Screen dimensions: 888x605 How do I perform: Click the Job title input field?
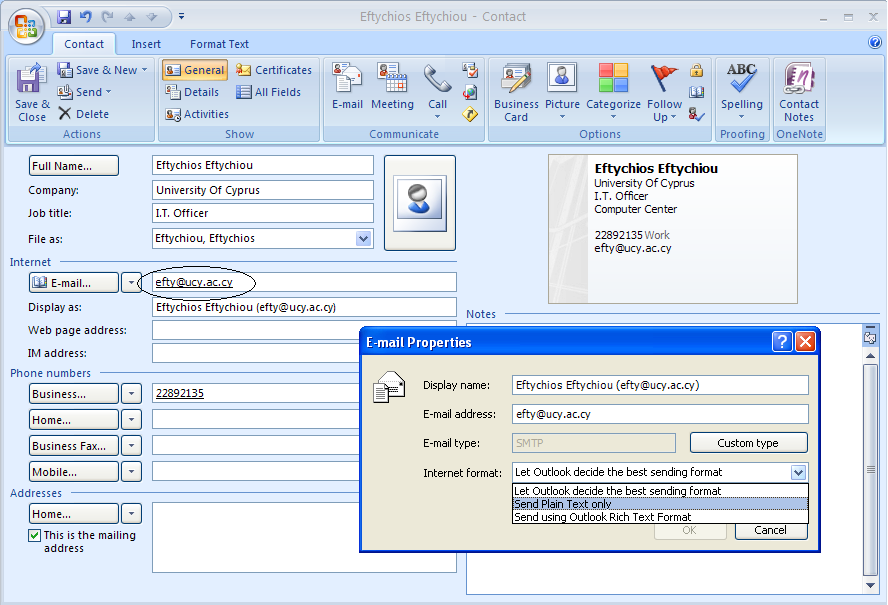click(263, 213)
